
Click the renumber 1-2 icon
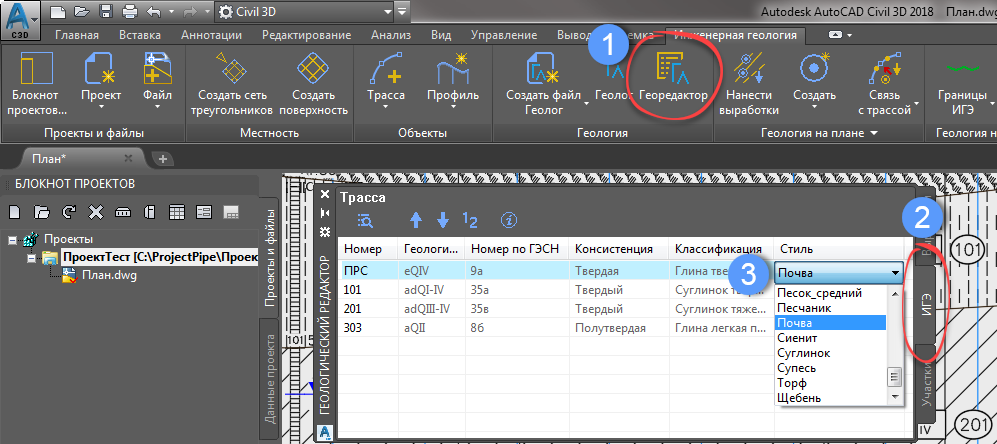point(470,220)
